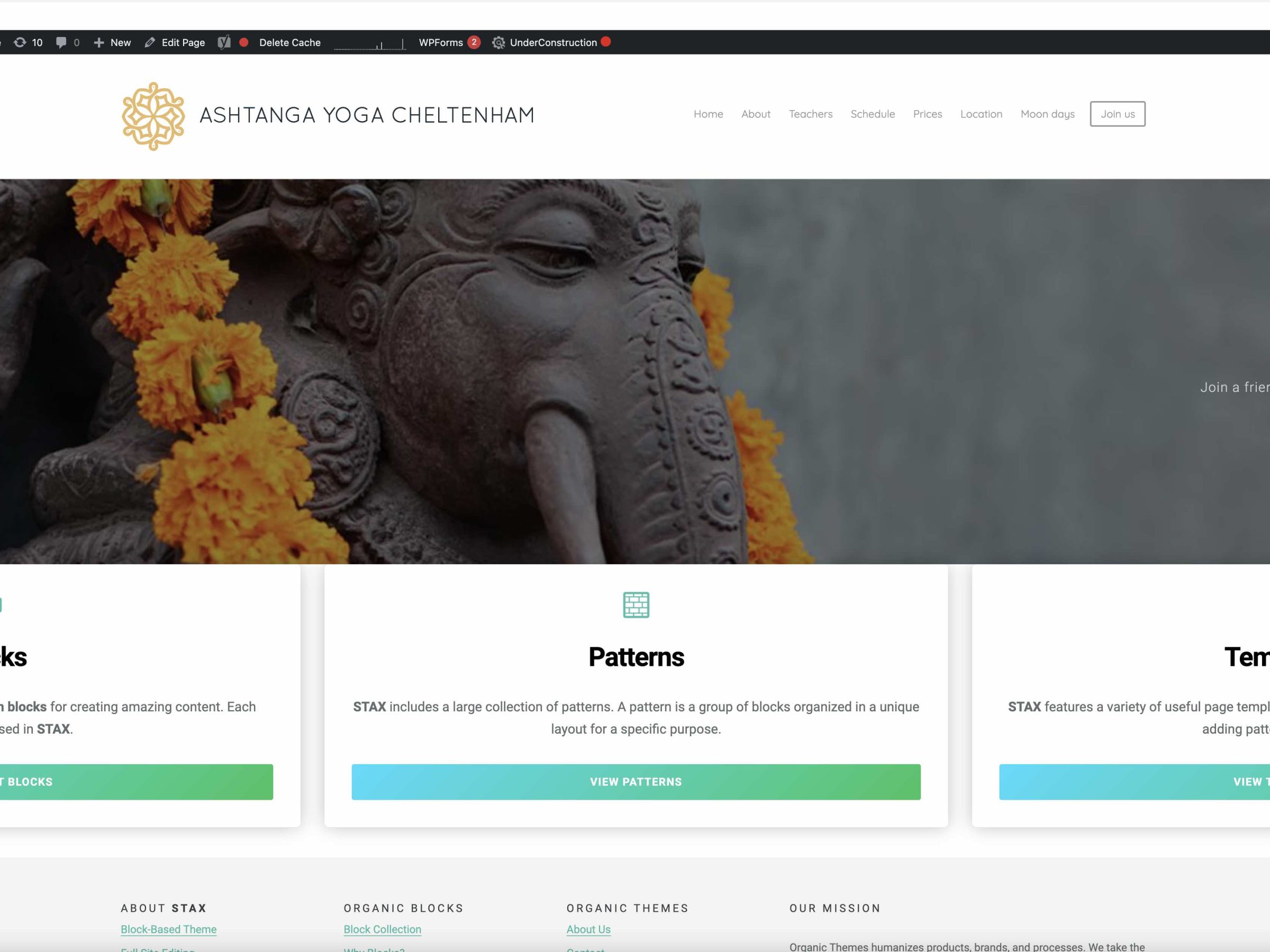Click the New plus icon in admin bar

(99, 42)
